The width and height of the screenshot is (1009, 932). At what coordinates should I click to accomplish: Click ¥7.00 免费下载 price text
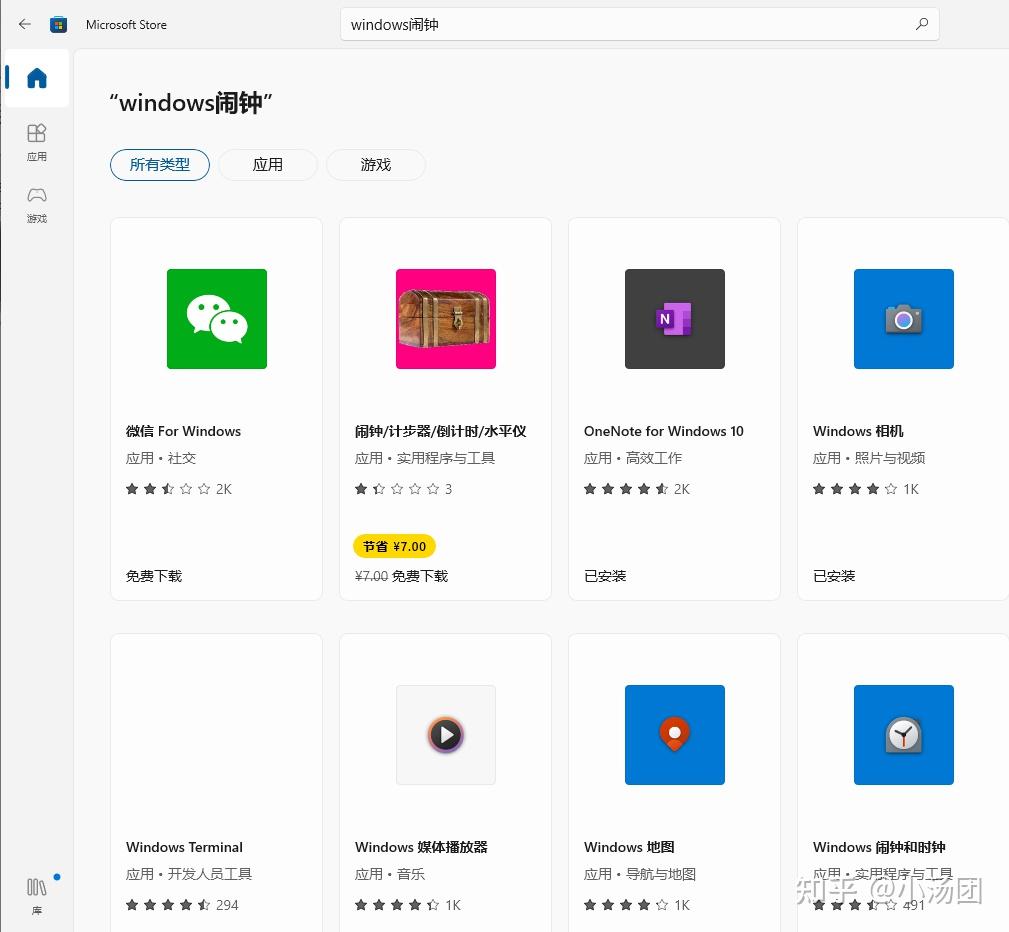(x=402, y=576)
